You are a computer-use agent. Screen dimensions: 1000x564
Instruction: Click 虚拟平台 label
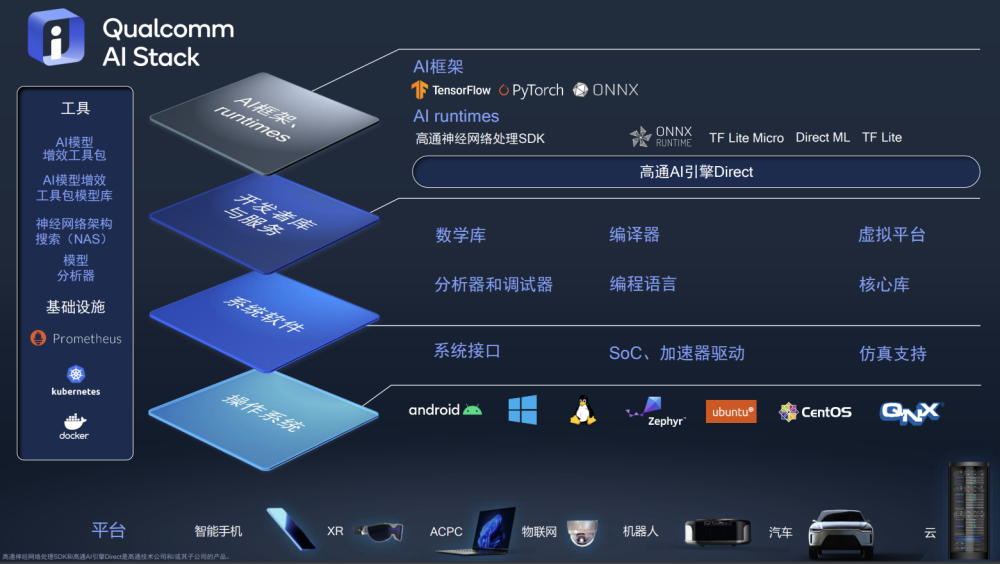pyautogui.click(x=891, y=234)
